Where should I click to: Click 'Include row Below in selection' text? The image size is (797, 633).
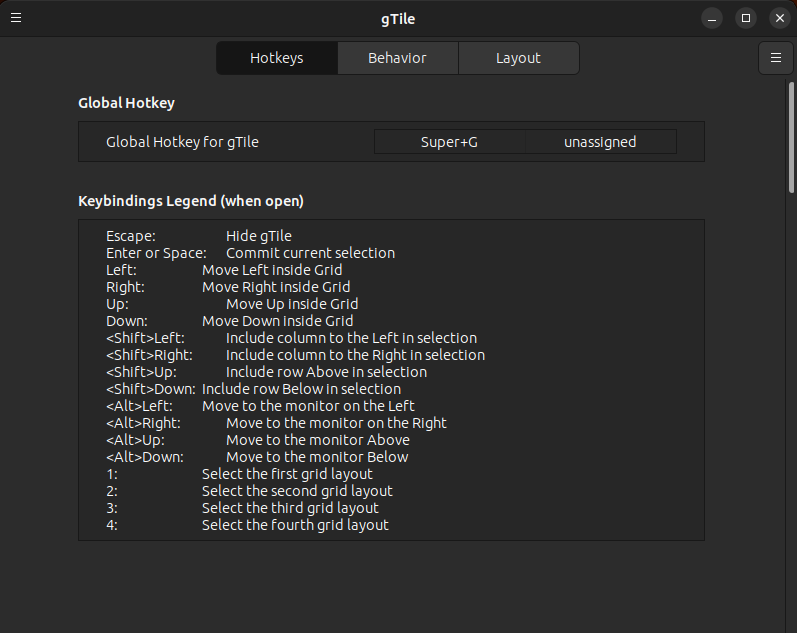301,389
